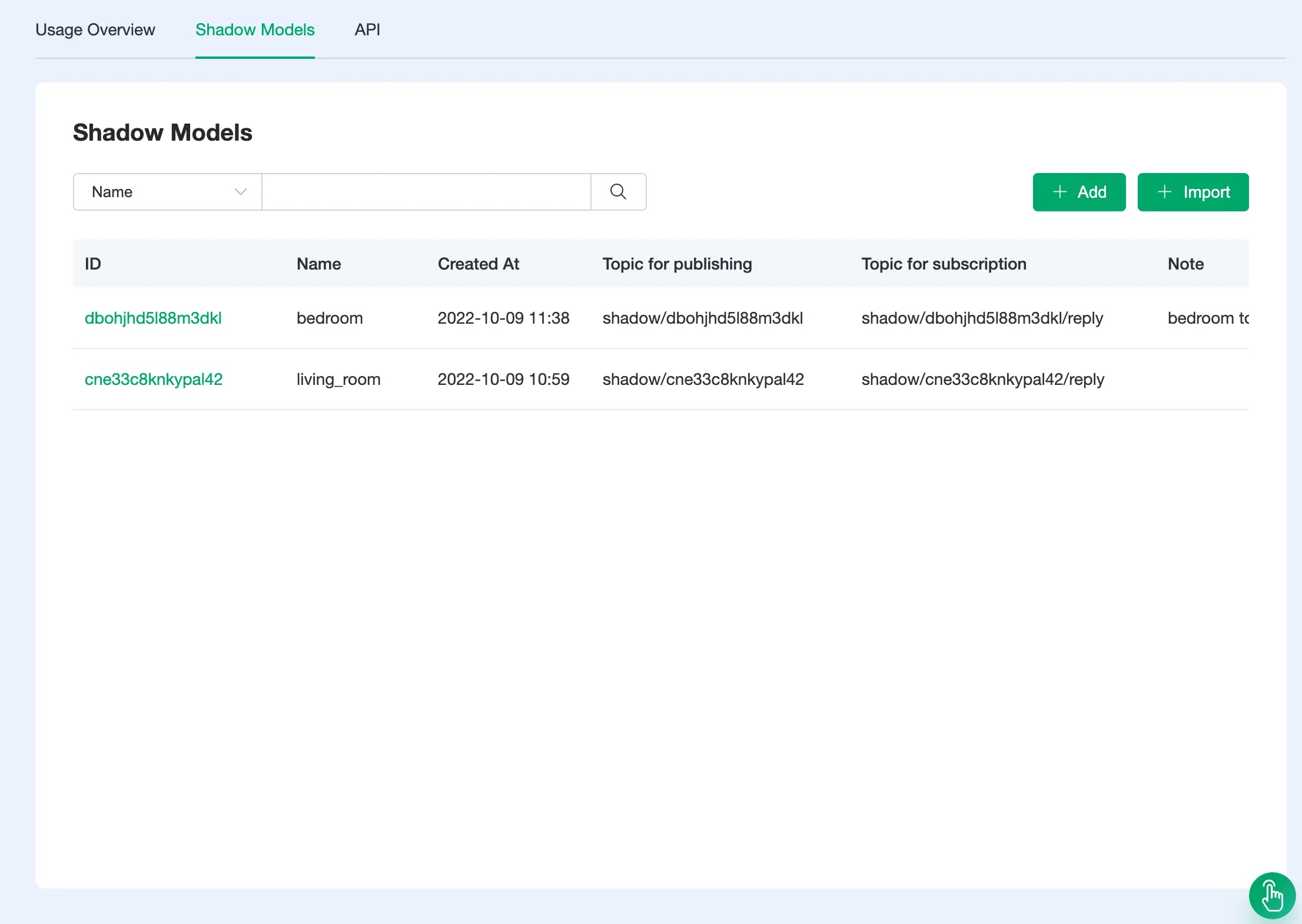The image size is (1302, 924).
Task: Click the plus icon on Import button
Action: [x=1164, y=192]
